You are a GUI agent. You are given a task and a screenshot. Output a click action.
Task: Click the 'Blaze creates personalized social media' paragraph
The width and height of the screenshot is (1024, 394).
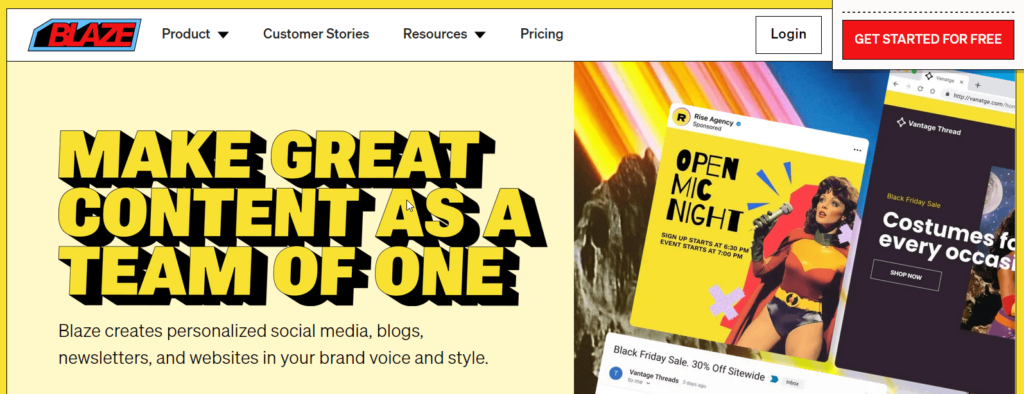tap(273, 345)
